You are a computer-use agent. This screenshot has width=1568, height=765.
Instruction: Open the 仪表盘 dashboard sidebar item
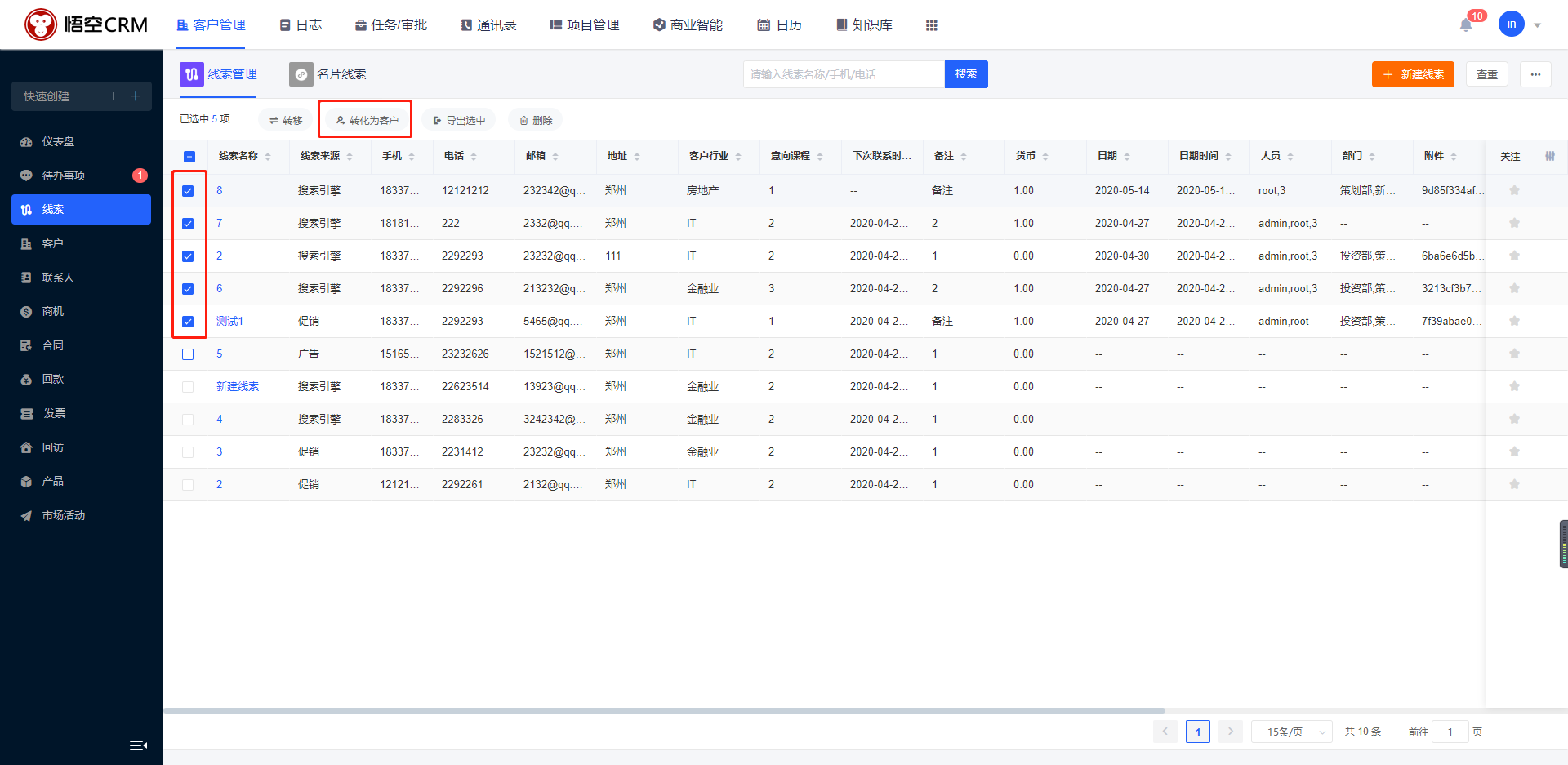[x=82, y=141]
